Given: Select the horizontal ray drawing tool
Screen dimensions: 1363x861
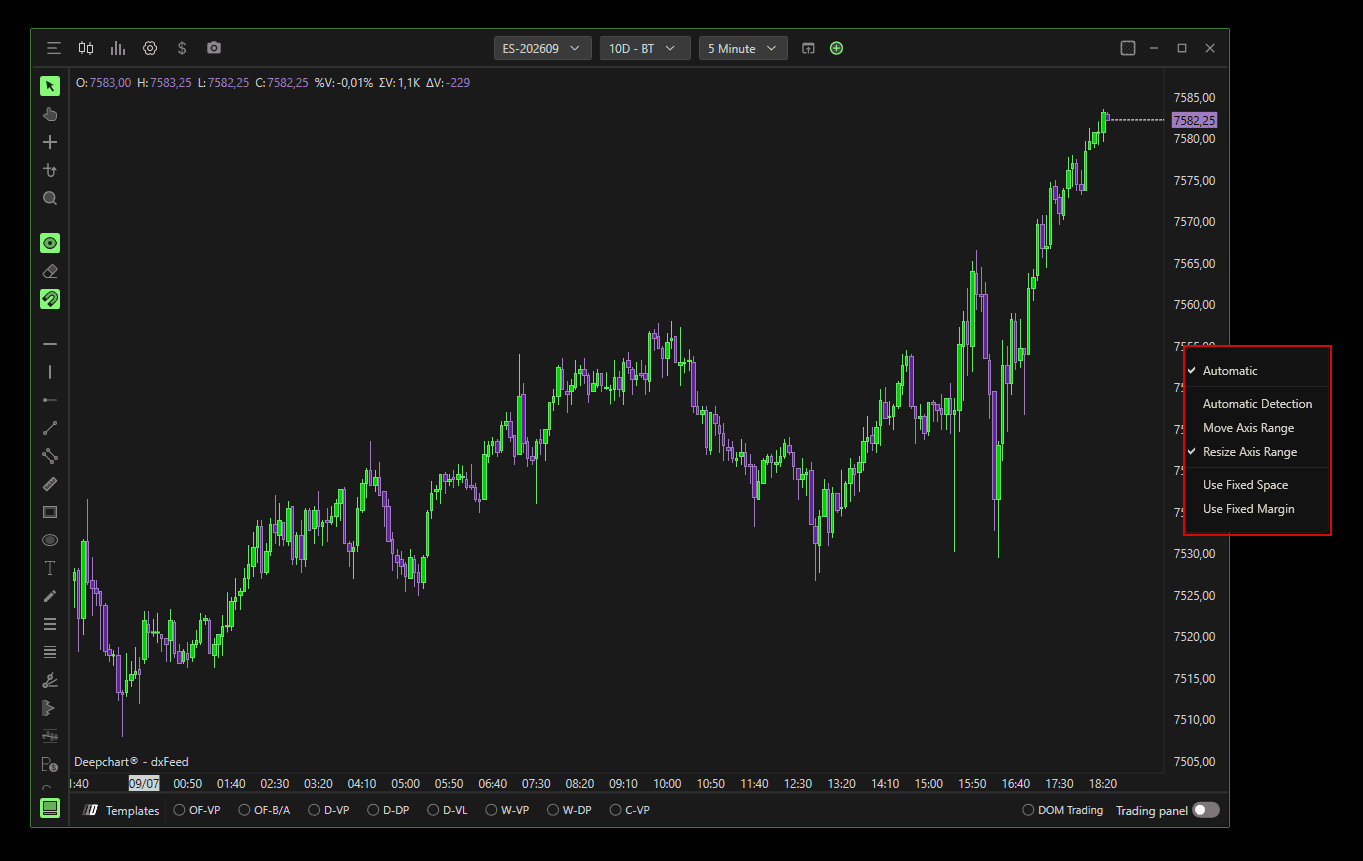Looking at the screenshot, I should point(50,400).
